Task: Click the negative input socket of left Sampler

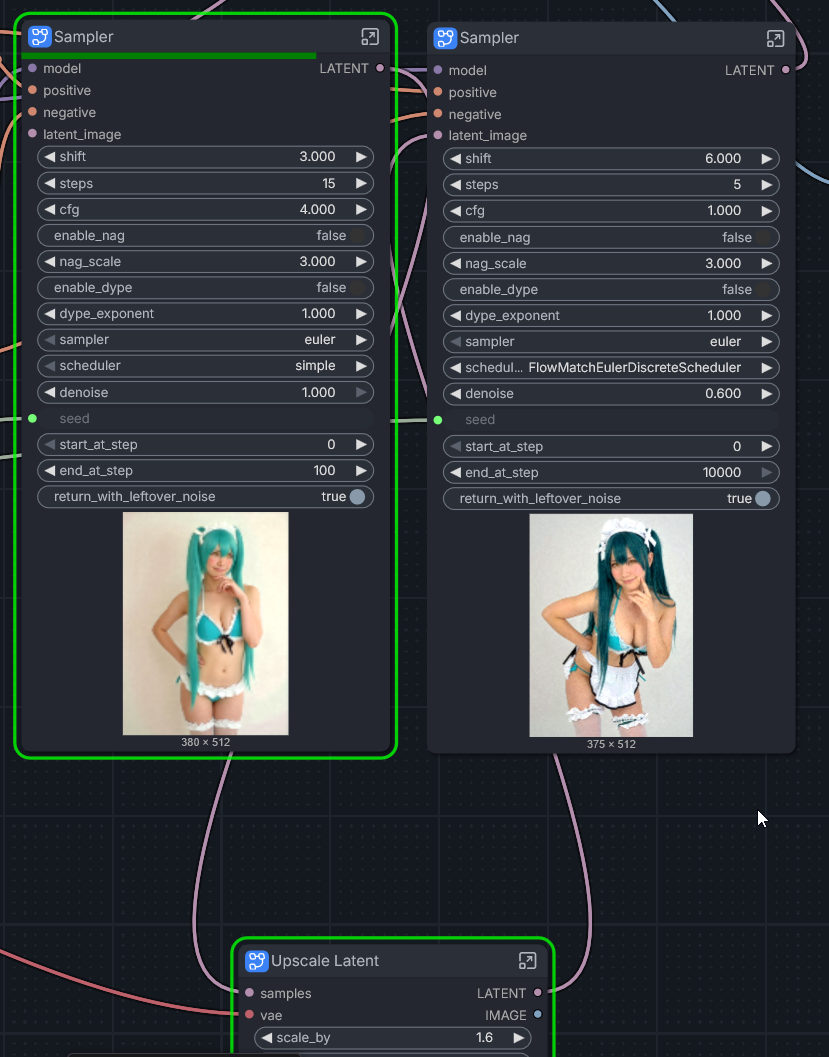Action: point(32,112)
